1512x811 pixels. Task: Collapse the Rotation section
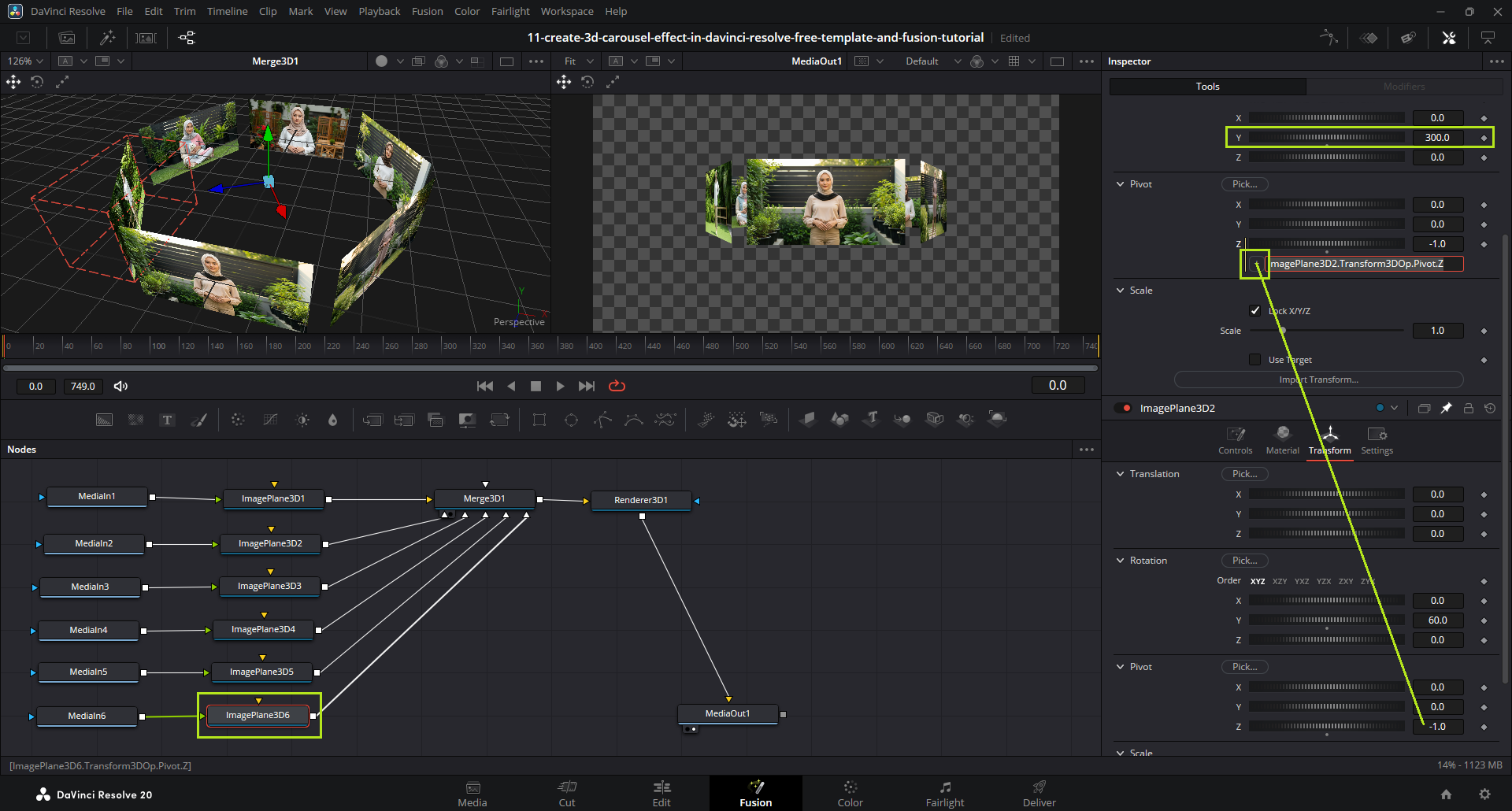tap(1121, 561)
